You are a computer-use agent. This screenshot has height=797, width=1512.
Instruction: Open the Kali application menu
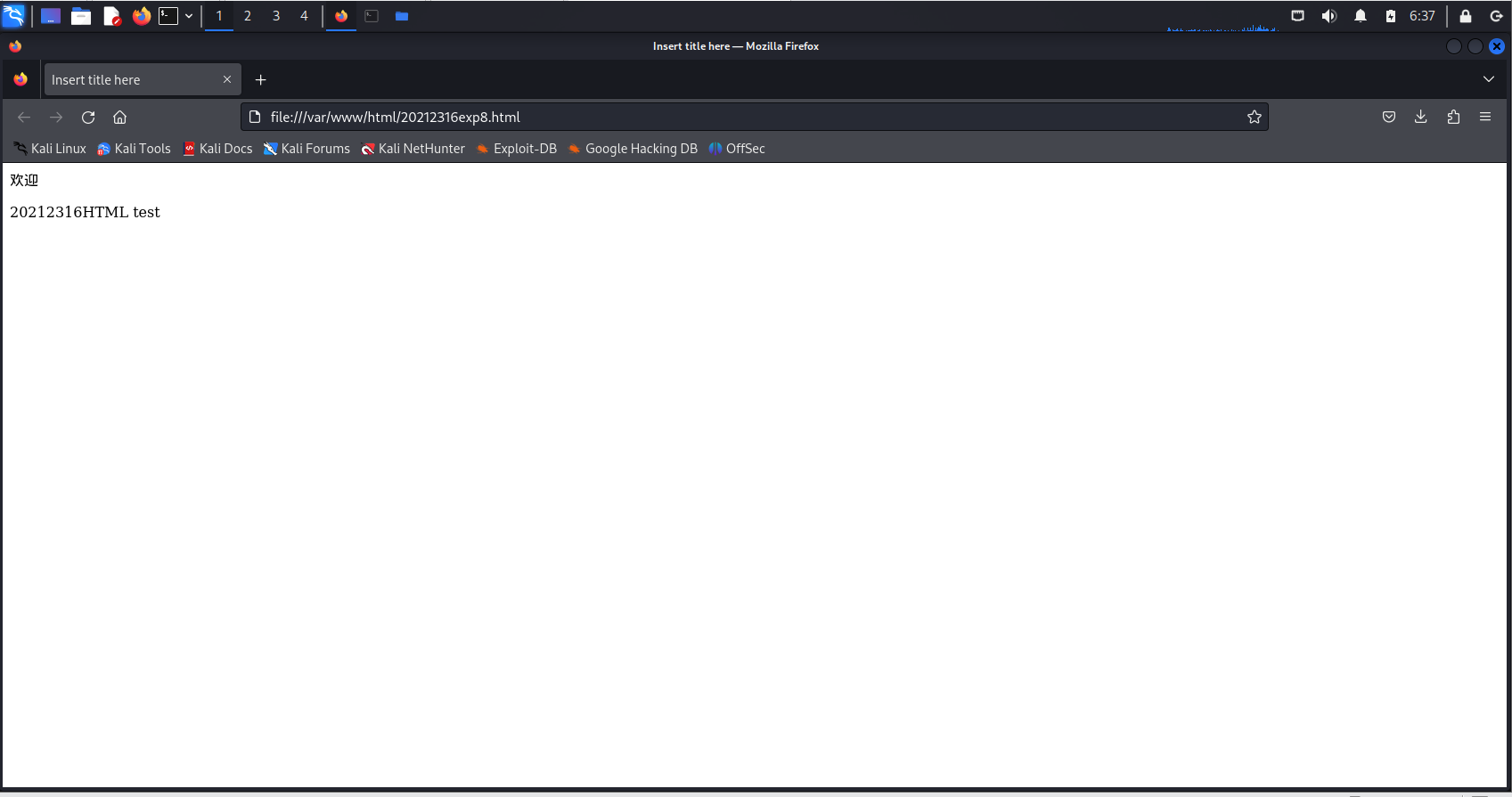[13, 16]
